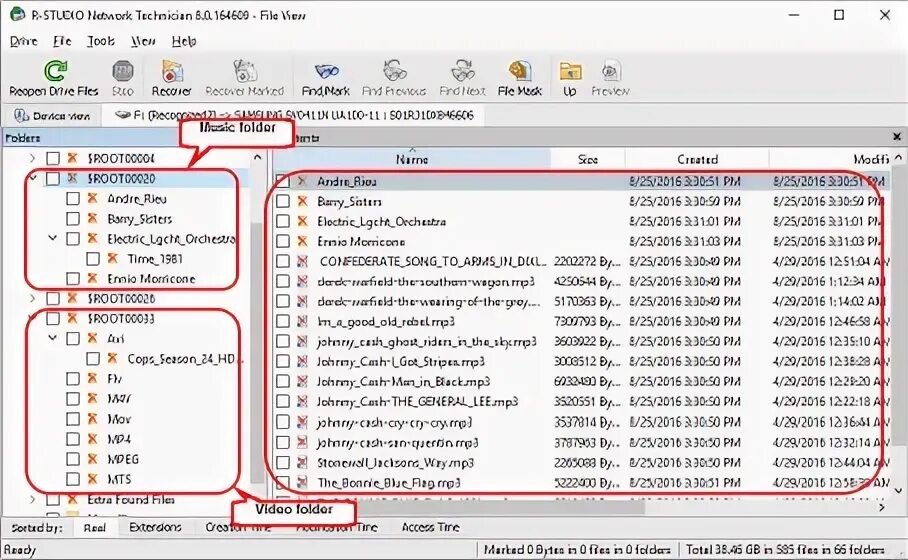Click the Find Previous icon
The image size is (908, 560).
point(394,71)
